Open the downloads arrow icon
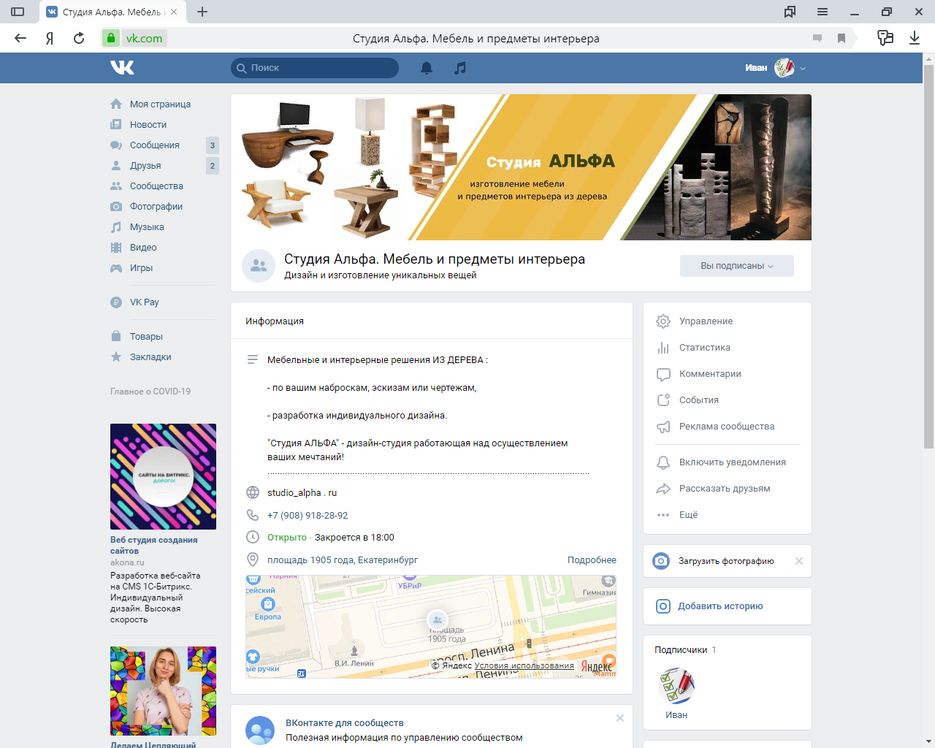 click(x=914, y=38)
